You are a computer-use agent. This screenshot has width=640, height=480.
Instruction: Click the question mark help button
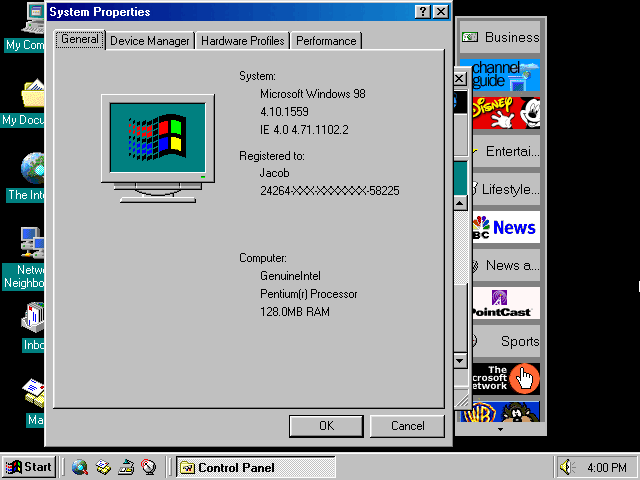[423, 11]
